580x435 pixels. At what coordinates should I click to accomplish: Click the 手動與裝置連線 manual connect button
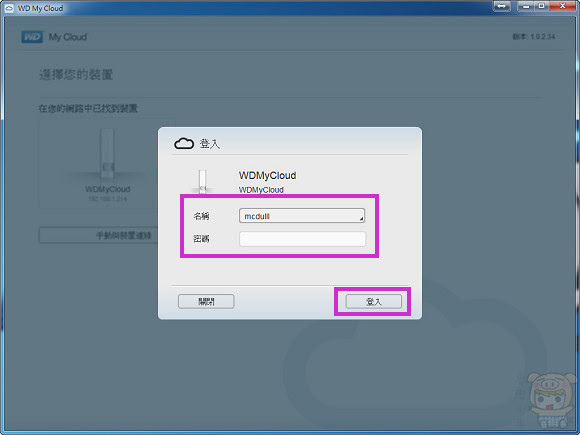99,235
